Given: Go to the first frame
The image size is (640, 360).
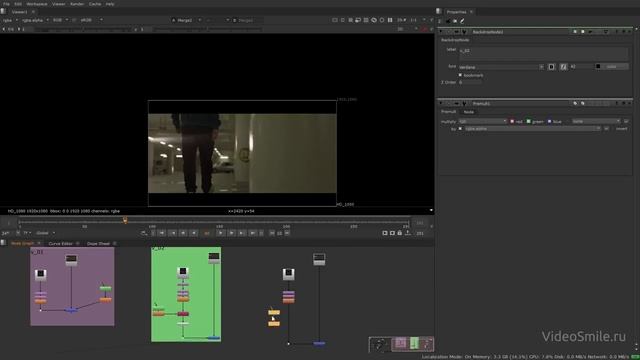Looking at the screenshot, I should pos(162,233).
